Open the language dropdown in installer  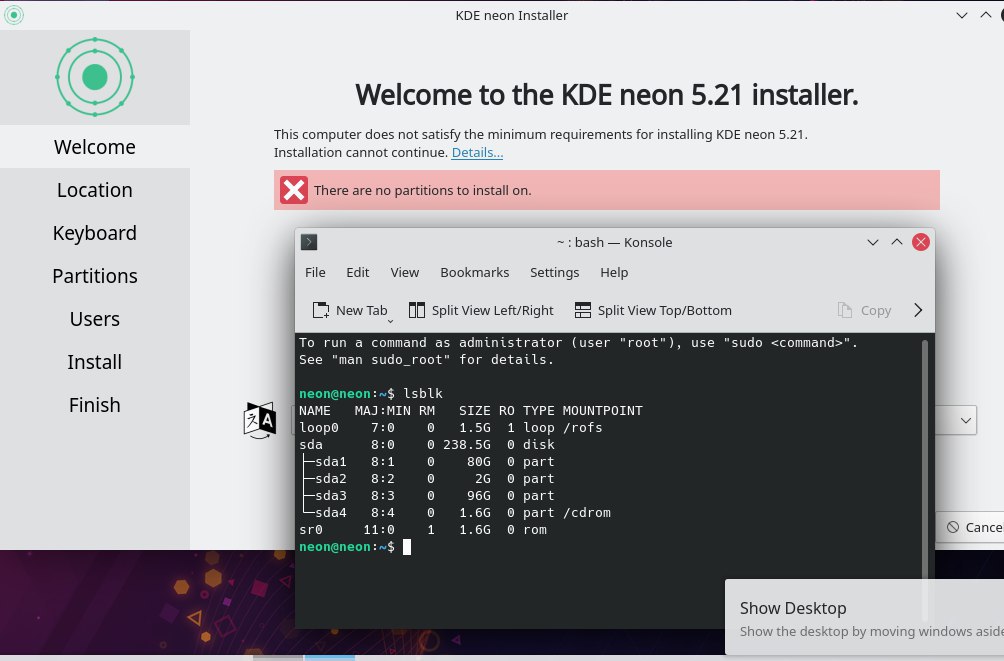pyautogui.click(x=966, y=421)
